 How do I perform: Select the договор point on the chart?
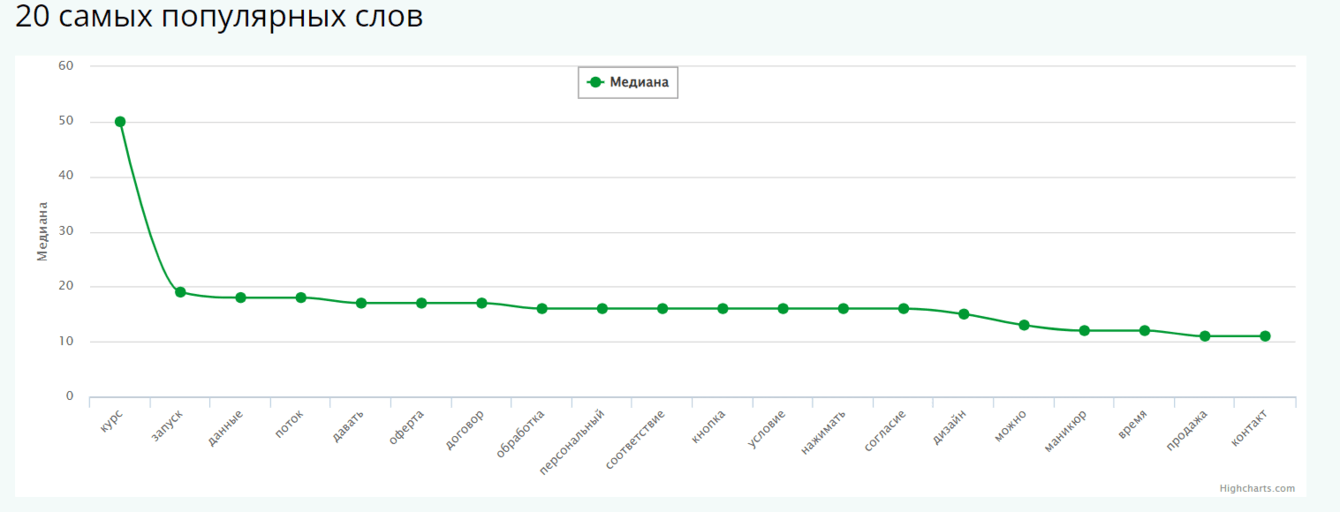[482, 303]
